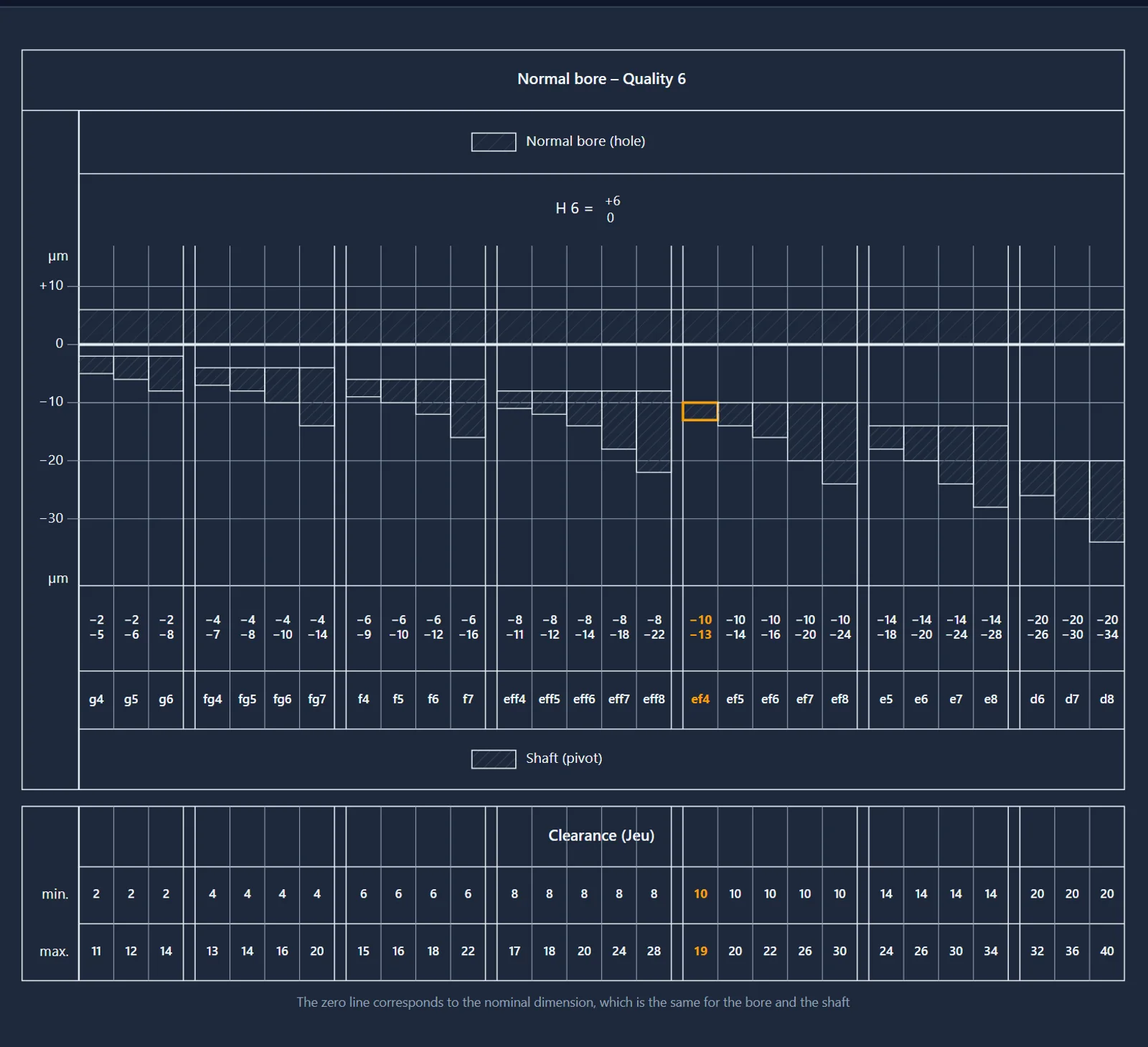Select max clearance value 19 in orange
1148x1047 pixels.
pos(700,952)
